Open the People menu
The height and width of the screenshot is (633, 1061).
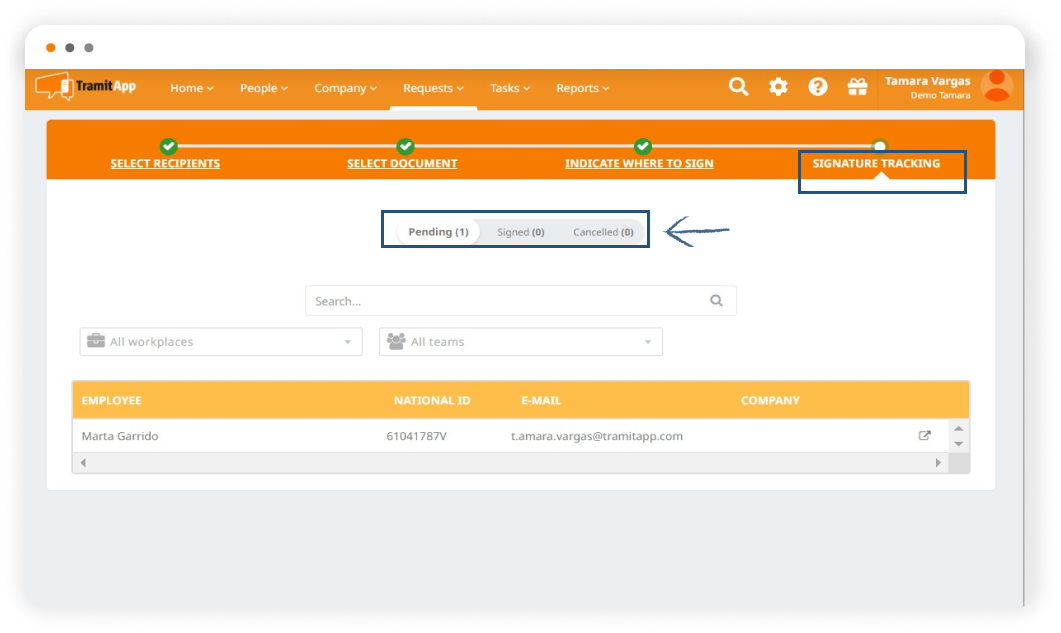(x=263, y=88)
